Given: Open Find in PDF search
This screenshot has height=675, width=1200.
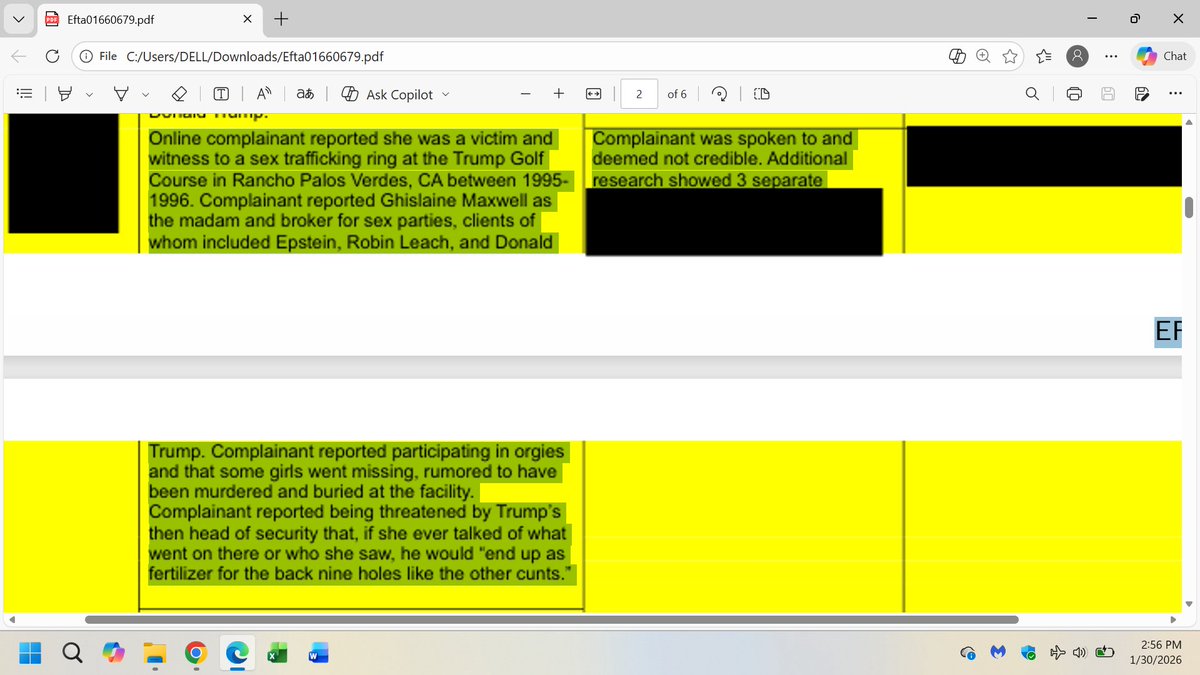Looking at the screenshot, I should tap(1032, 94).
